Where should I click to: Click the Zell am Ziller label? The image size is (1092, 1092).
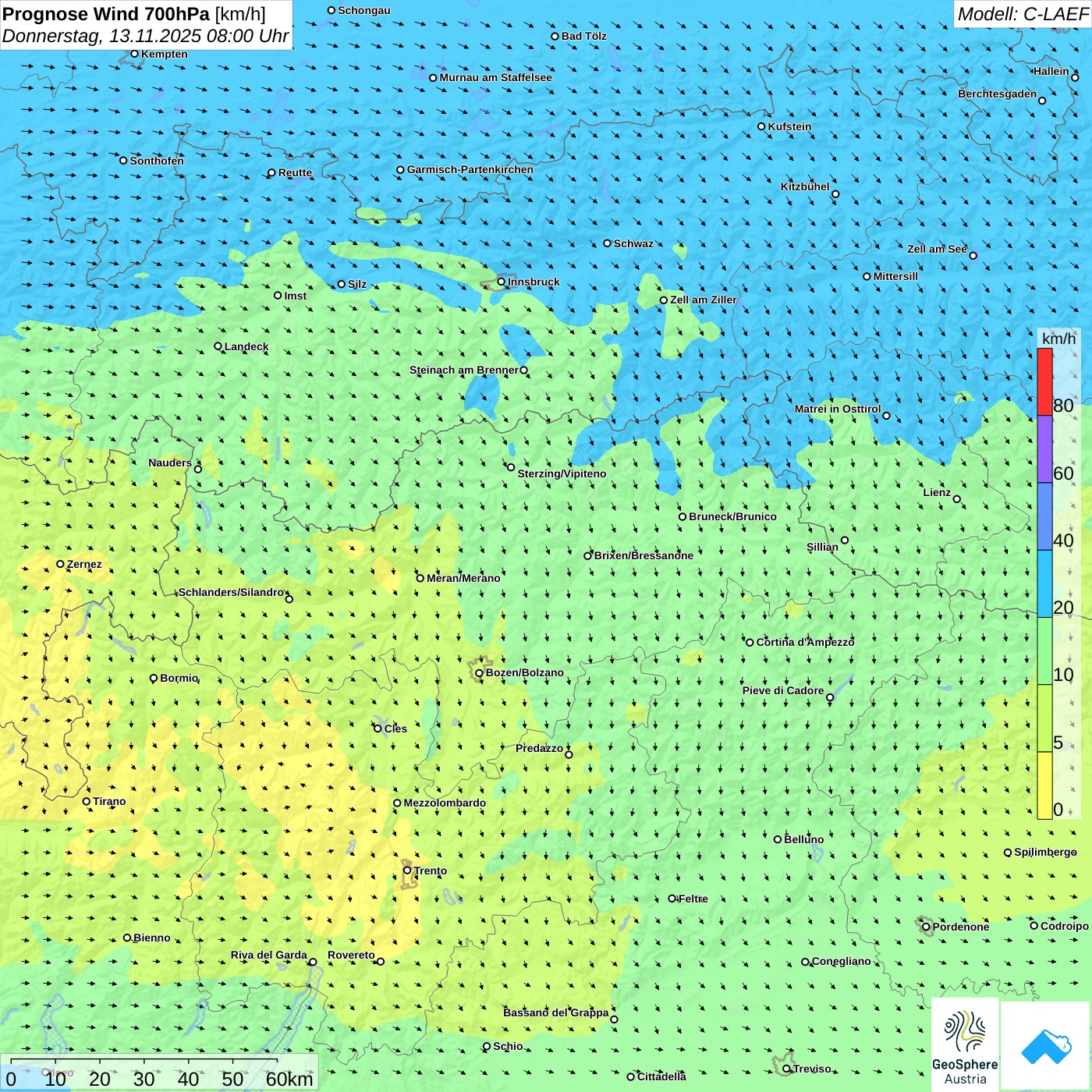pos(703,300)
